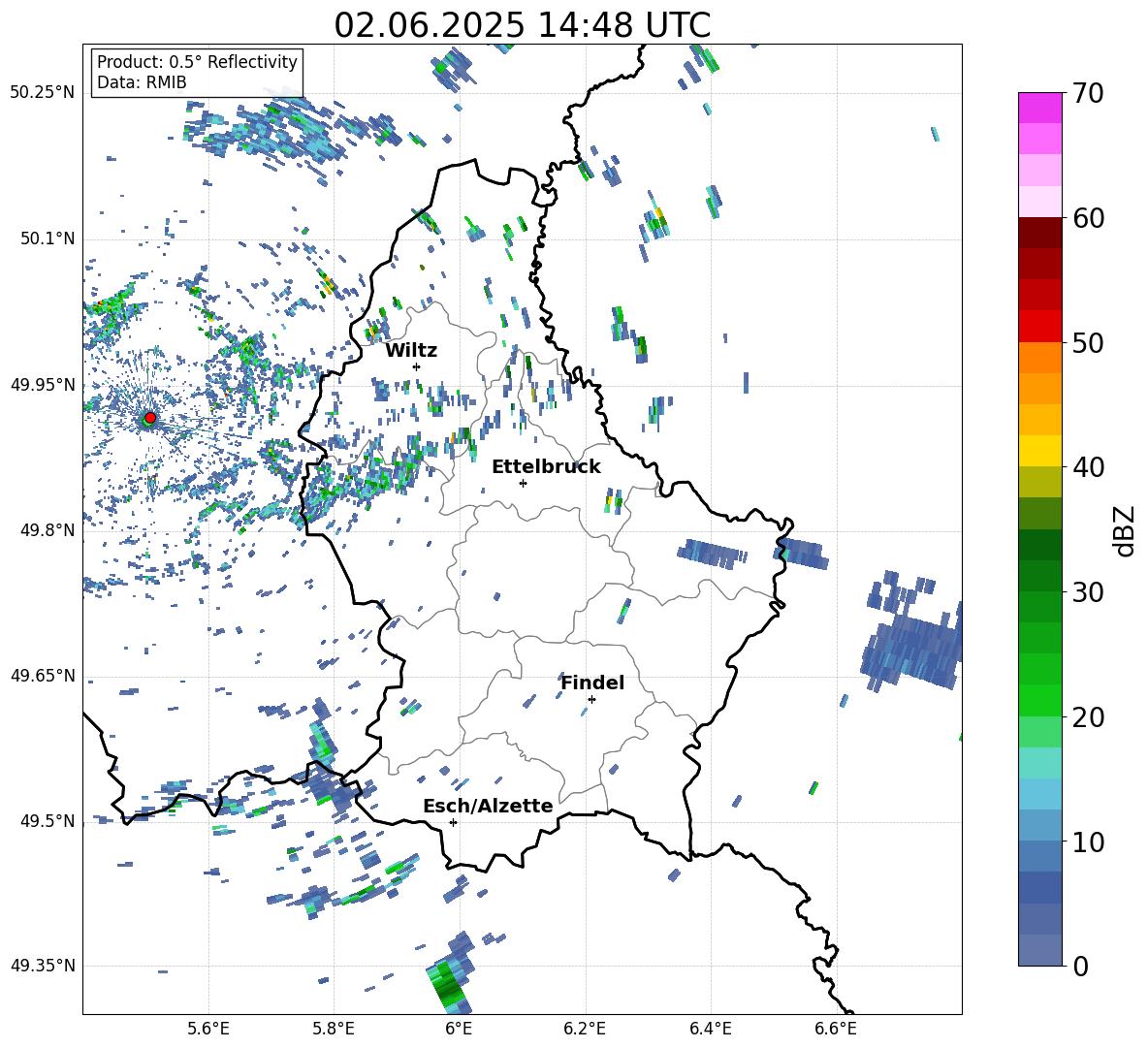Click the colorbar tick value 0
Viewport: 1148px width, 1048px height.
click(x=1080, y=966)
